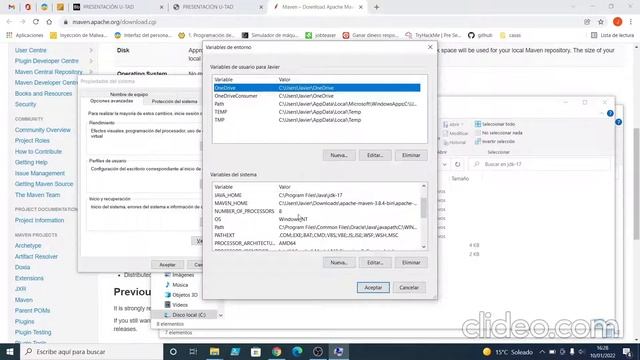Close the Variables de entorno dialog
This screenshot has width=640, height=360.
pos(430,47)
